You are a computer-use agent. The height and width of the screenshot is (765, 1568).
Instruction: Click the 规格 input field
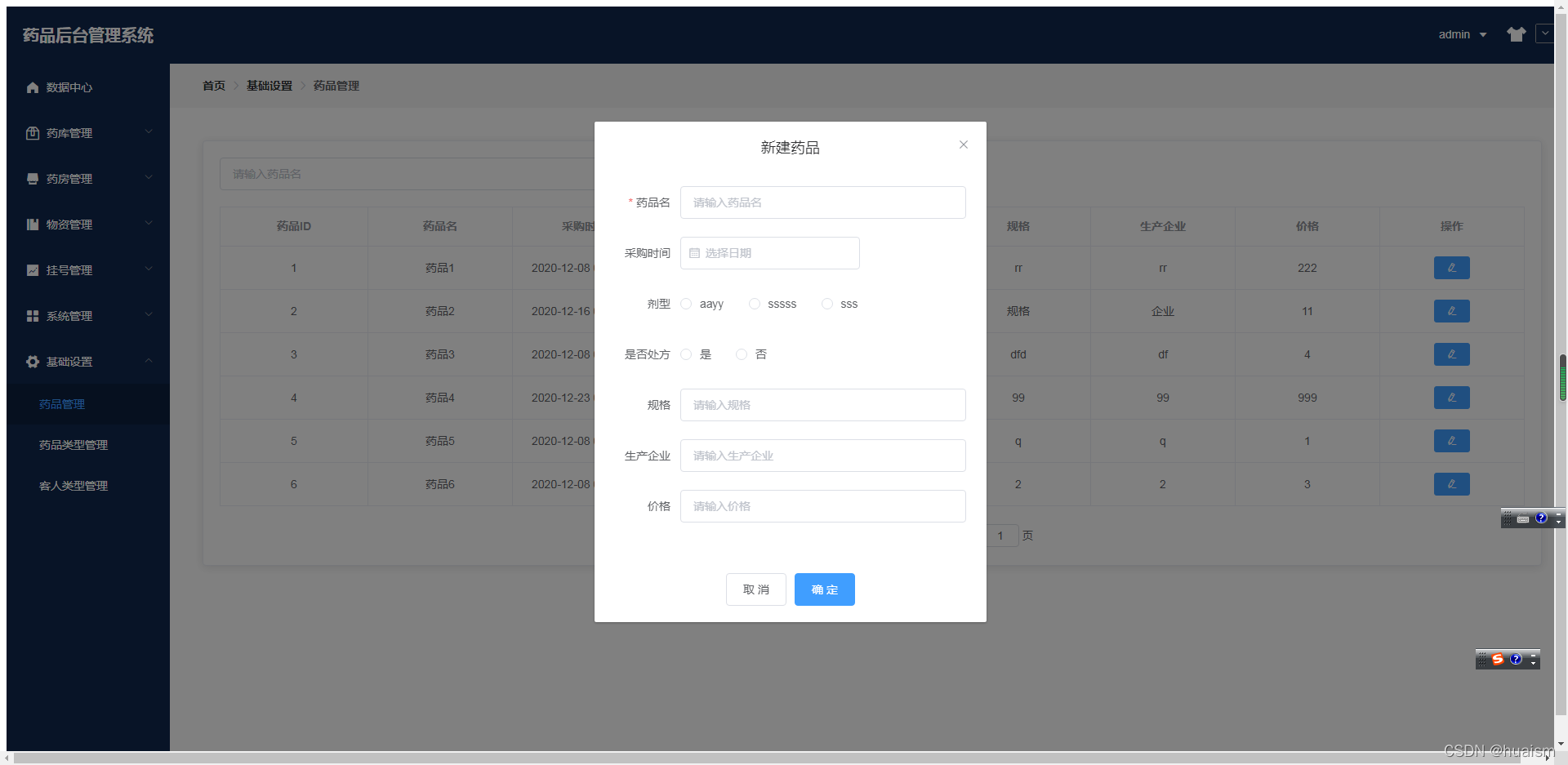click(x=822, y=405)
